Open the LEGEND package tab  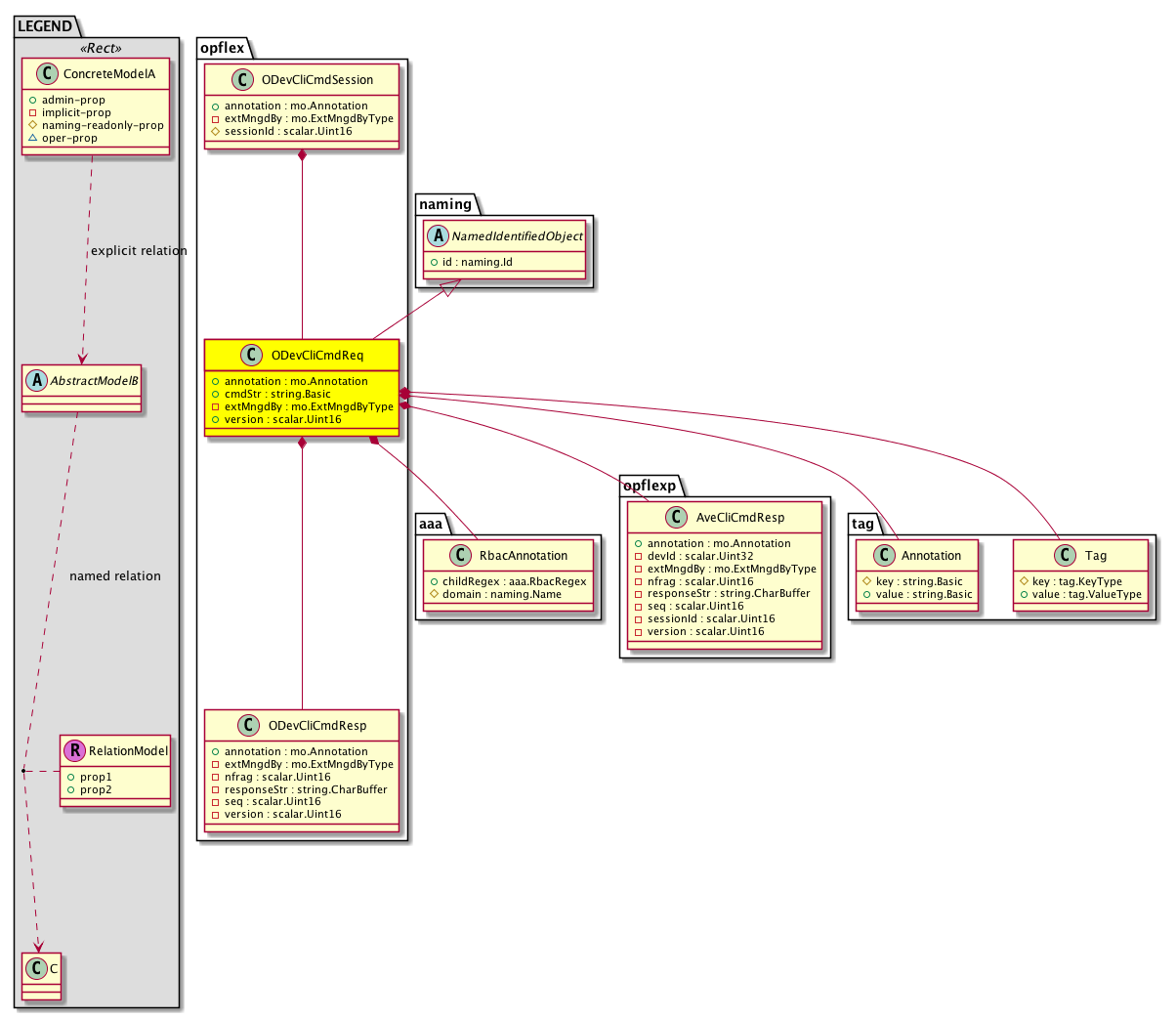46,26
